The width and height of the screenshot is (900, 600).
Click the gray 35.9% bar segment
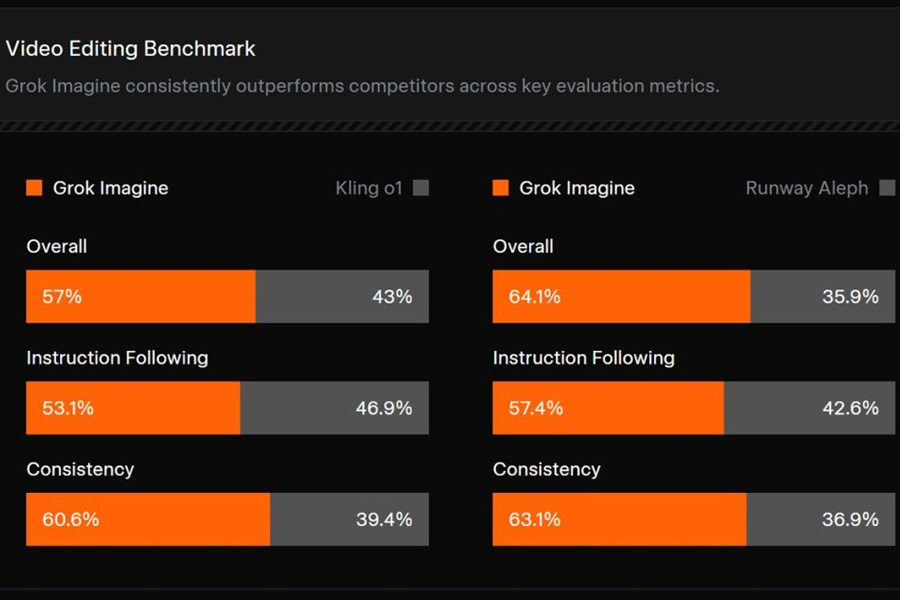coord(822,296)
